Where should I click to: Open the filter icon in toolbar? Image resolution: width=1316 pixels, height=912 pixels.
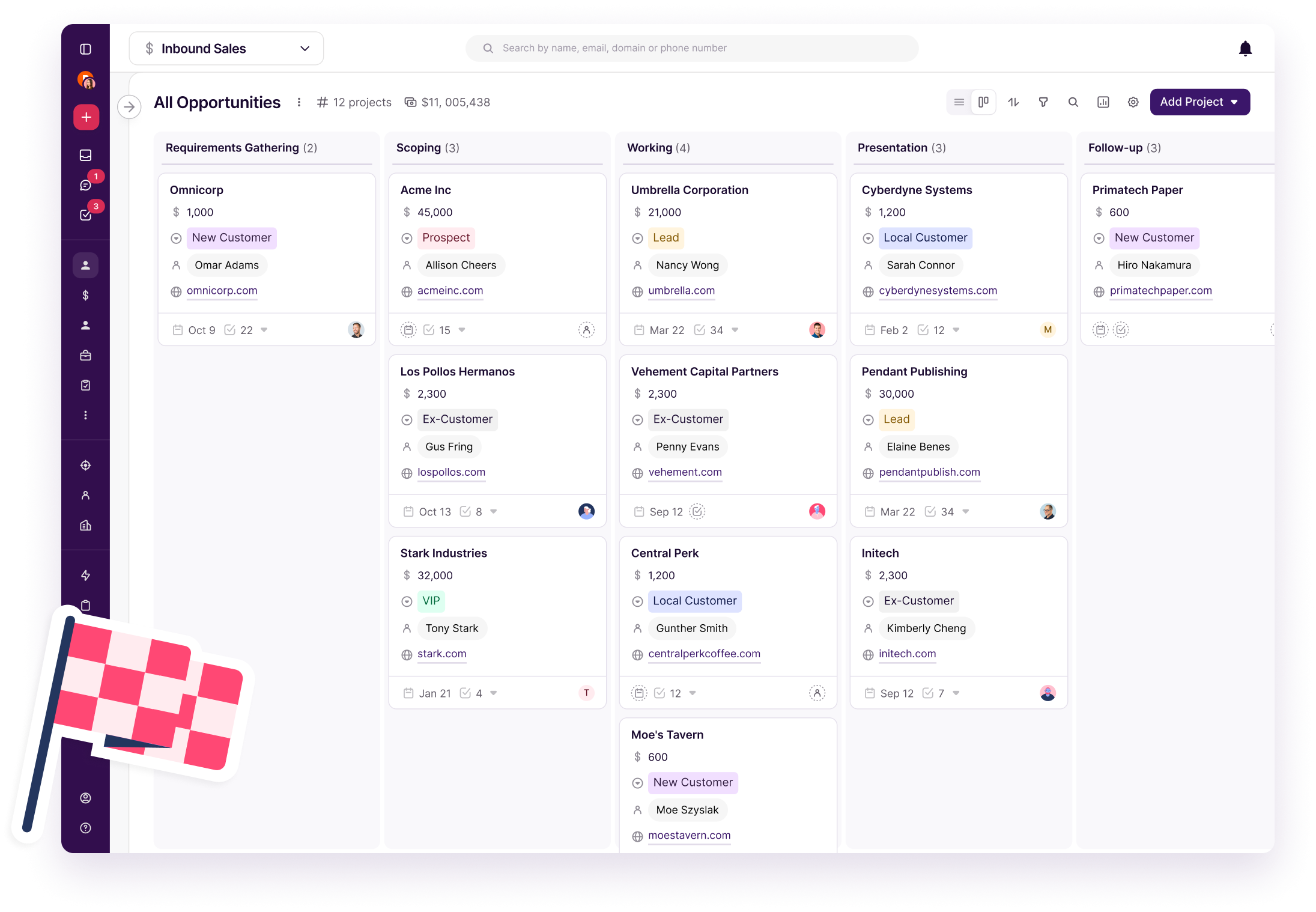coord(1043,102)
